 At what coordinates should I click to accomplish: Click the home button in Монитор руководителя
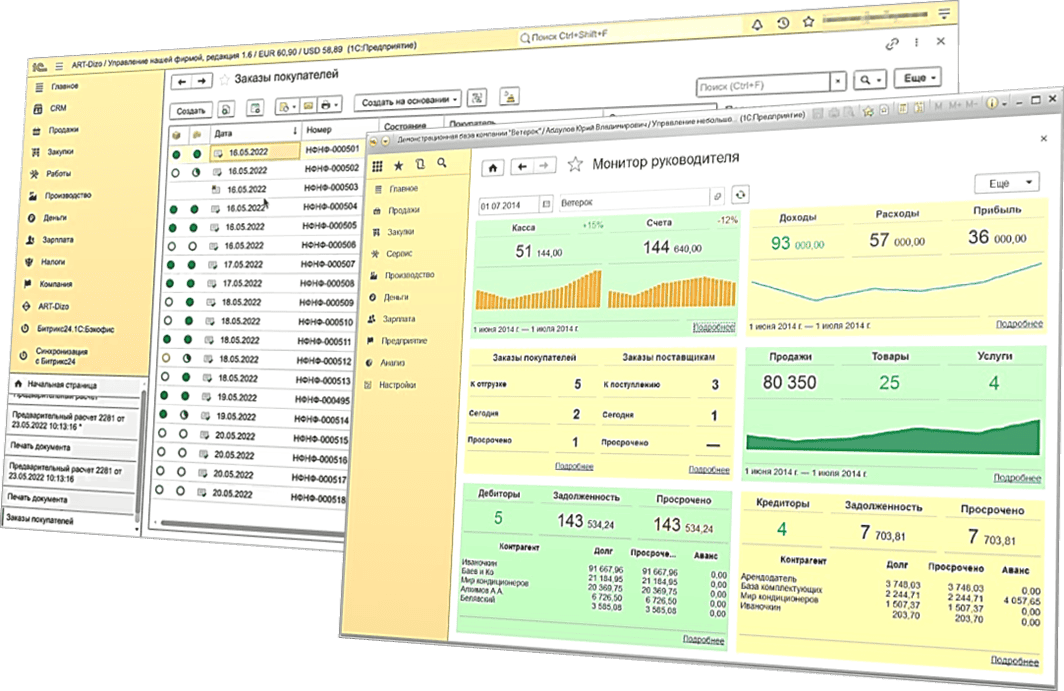click(x=491, y=166)
